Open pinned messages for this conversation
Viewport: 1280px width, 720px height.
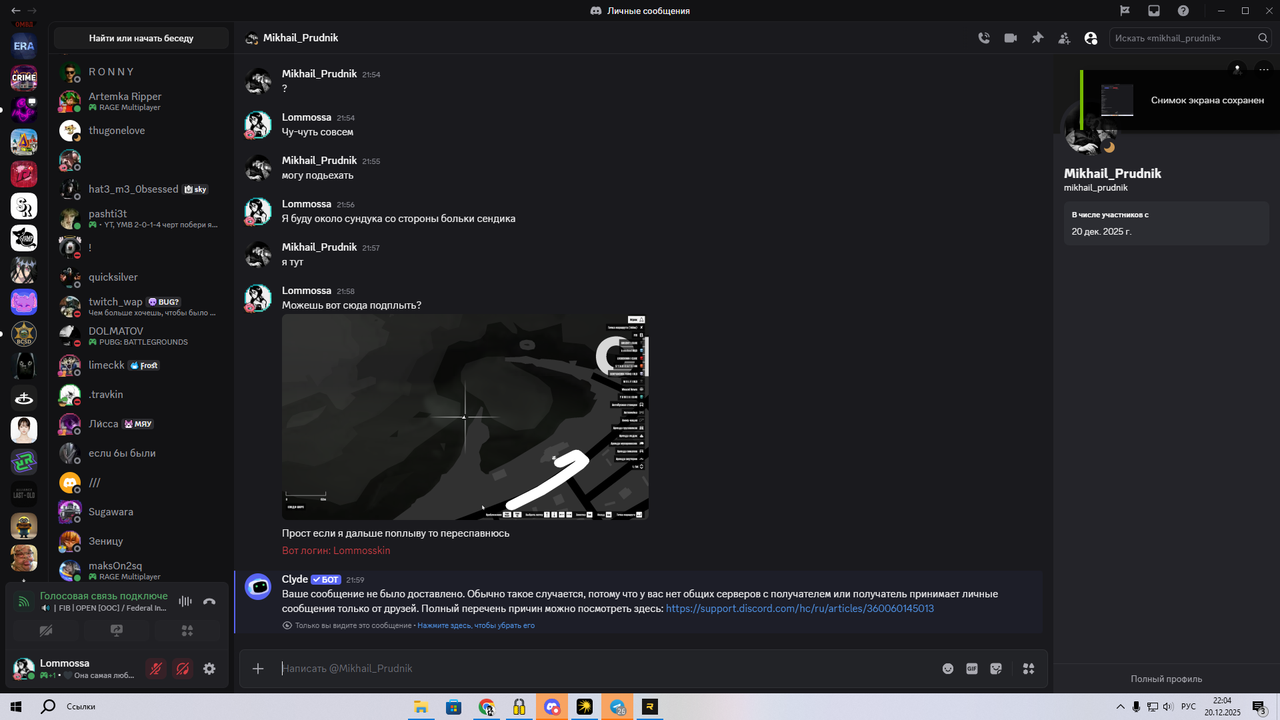(x=1038, y=37)
